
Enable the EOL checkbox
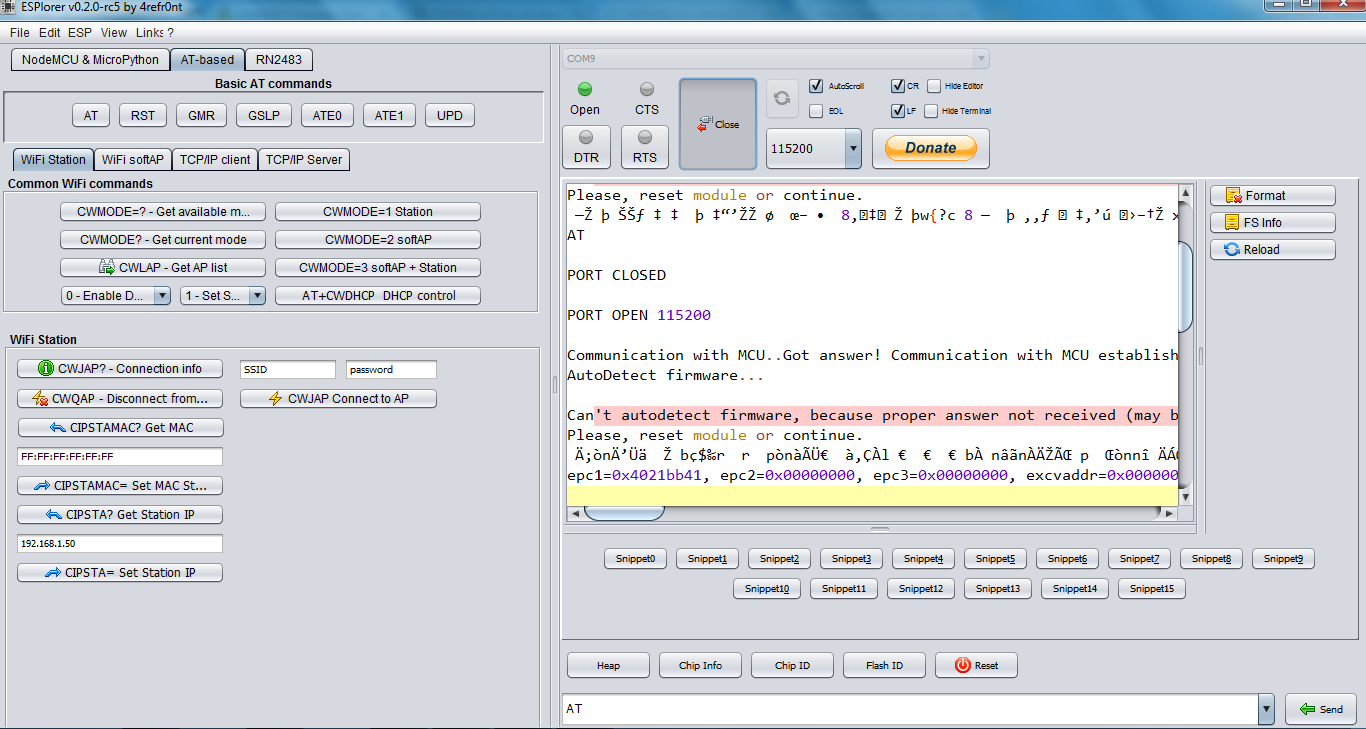pos(815,111)
